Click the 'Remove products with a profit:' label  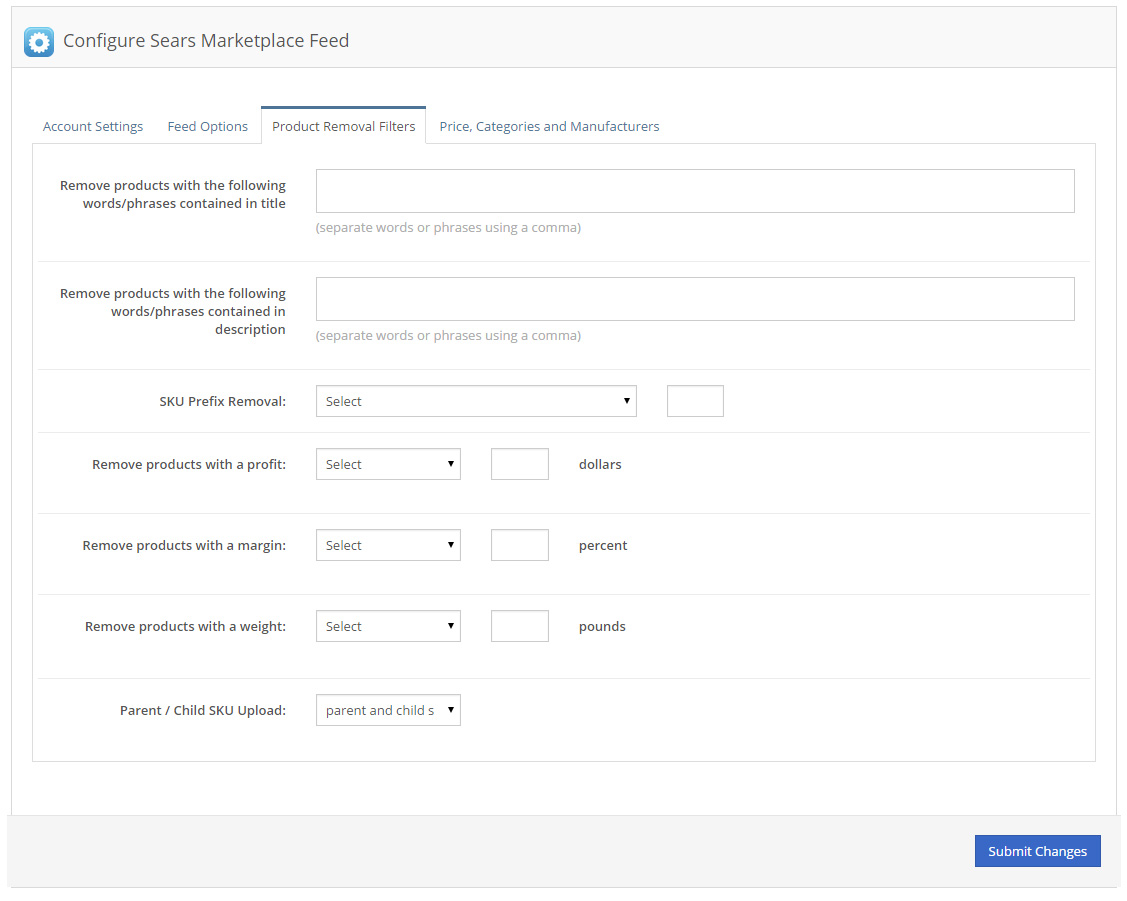pyautogui.click(x=189, y=465)
